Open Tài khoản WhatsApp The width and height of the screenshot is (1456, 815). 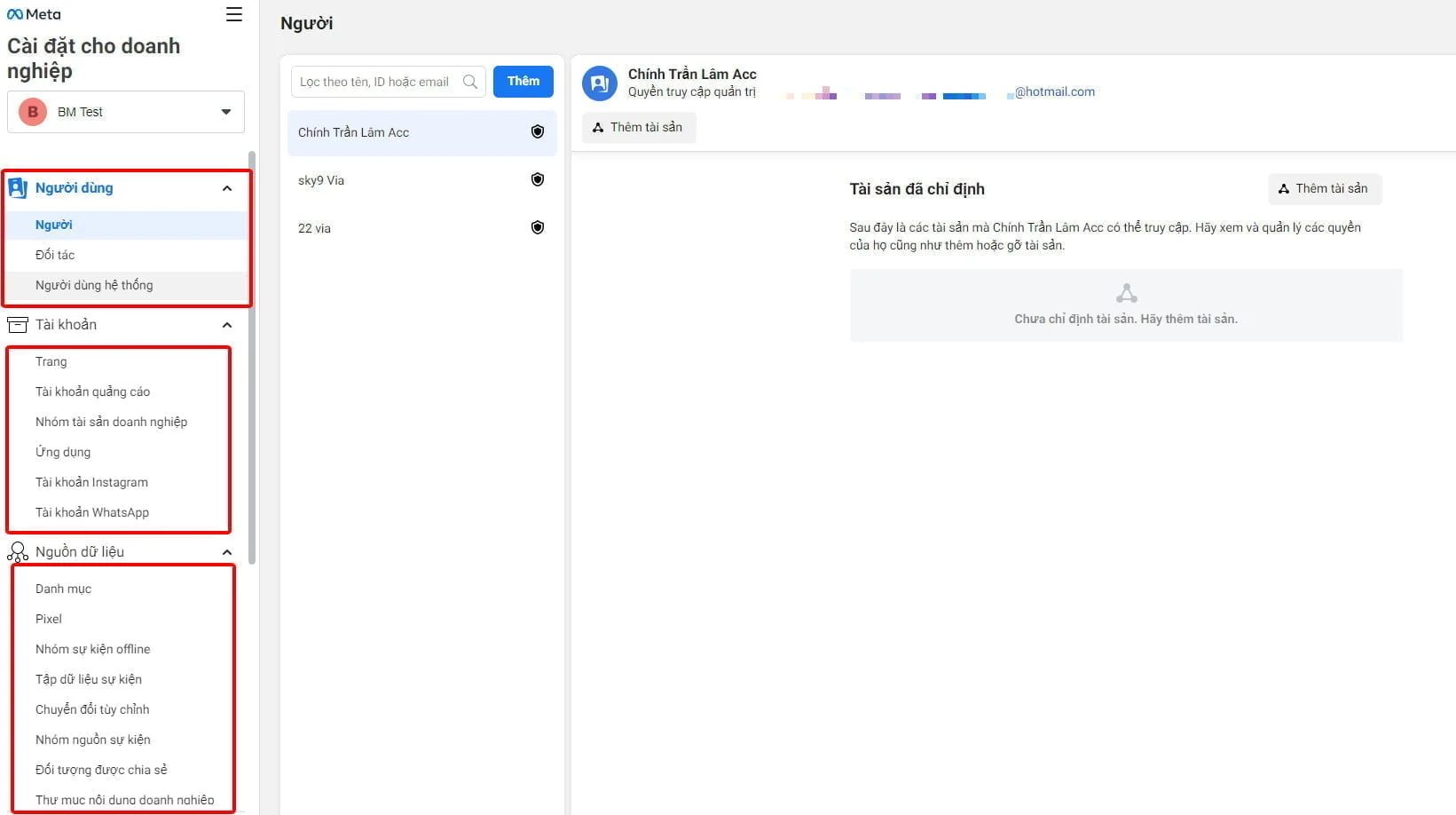click(92, 512)
